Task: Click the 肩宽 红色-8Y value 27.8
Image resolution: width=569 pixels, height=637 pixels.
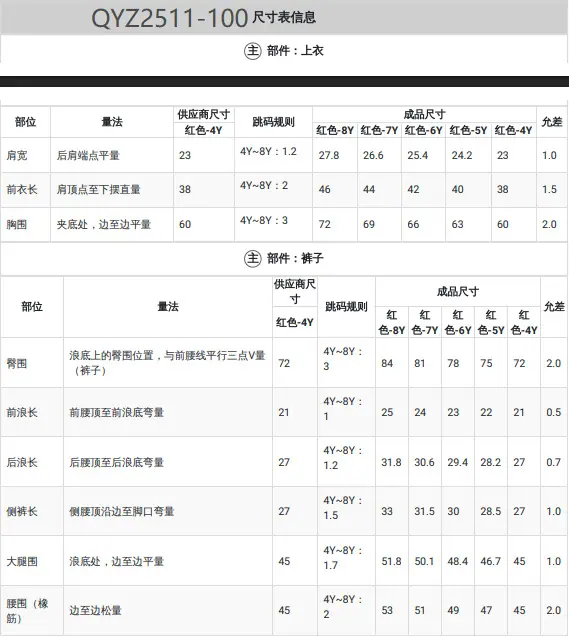Action: [329, 155]
